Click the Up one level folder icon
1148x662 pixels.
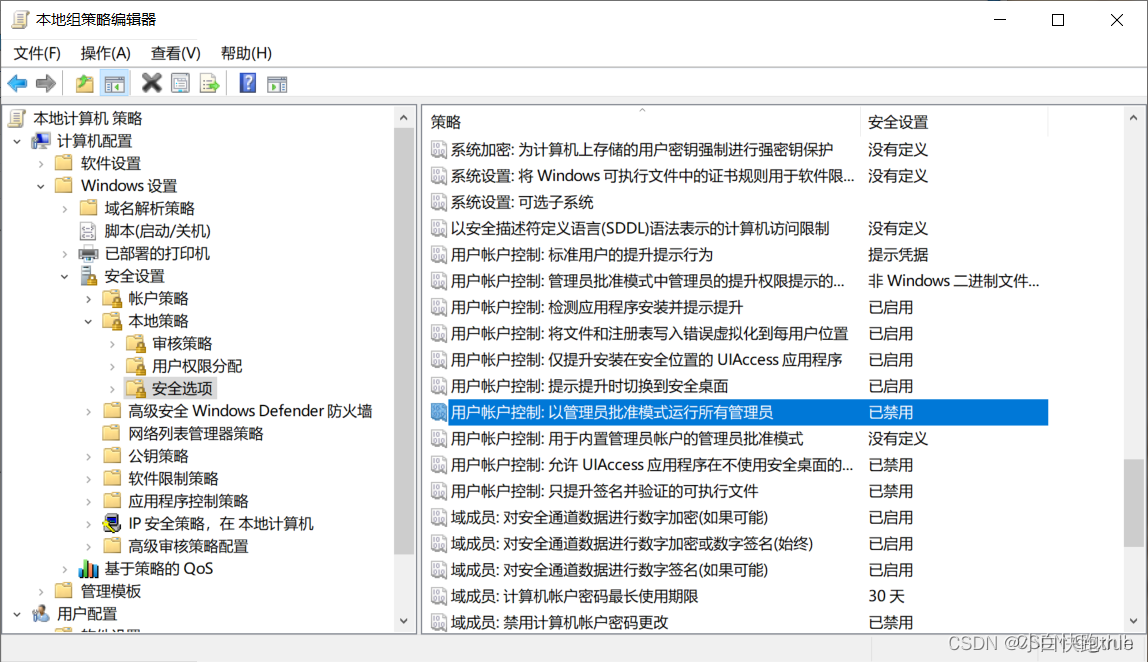tap(85, 83)
